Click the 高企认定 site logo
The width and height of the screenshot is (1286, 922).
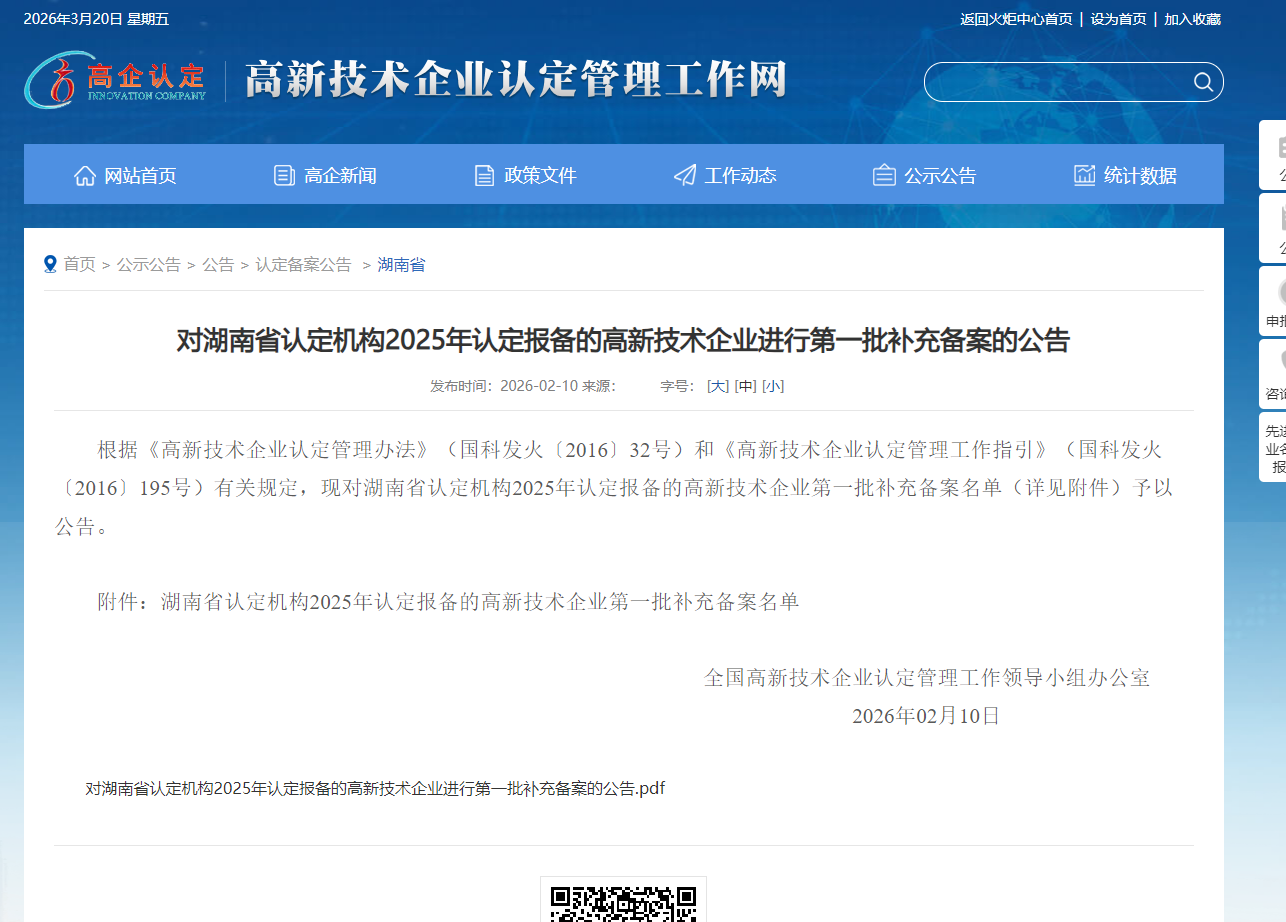click(115, 80)
